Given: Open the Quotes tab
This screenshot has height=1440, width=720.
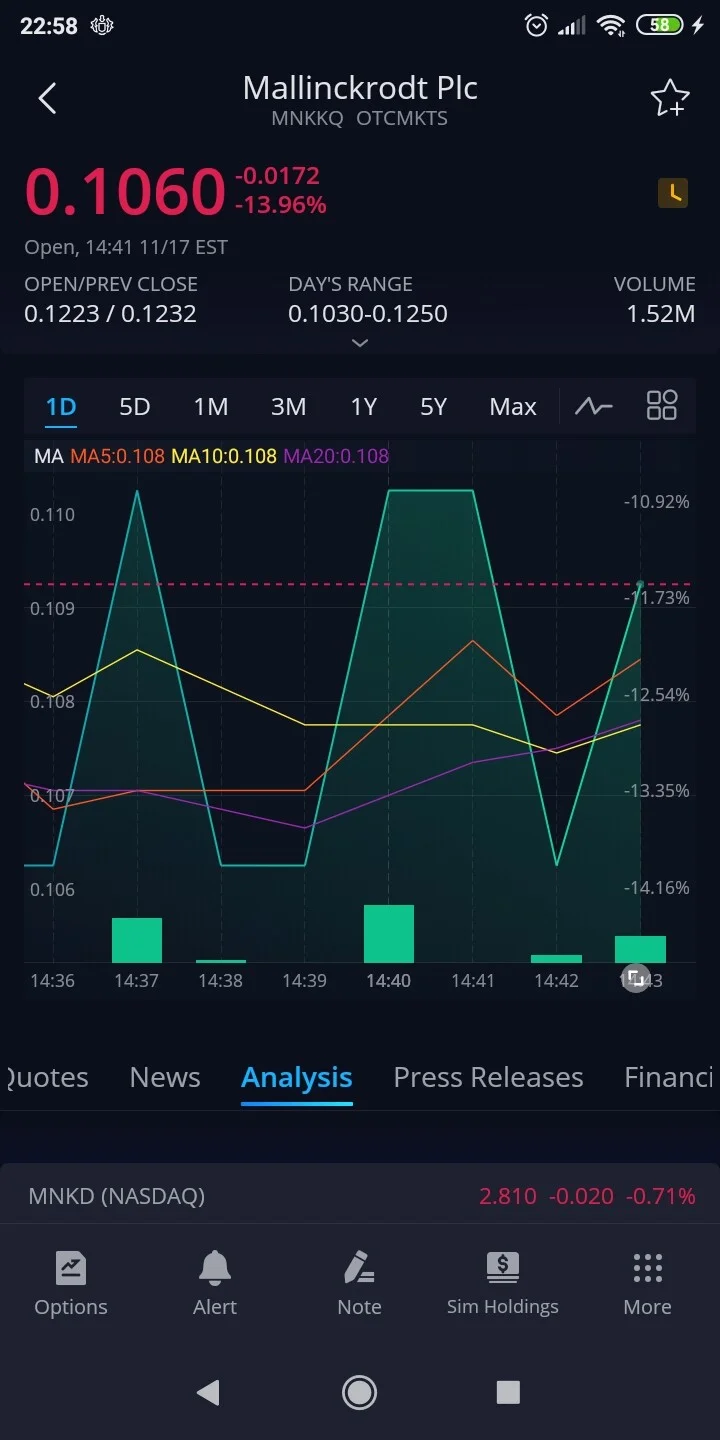Looking at the screenshot, I should click(46, 1077).
